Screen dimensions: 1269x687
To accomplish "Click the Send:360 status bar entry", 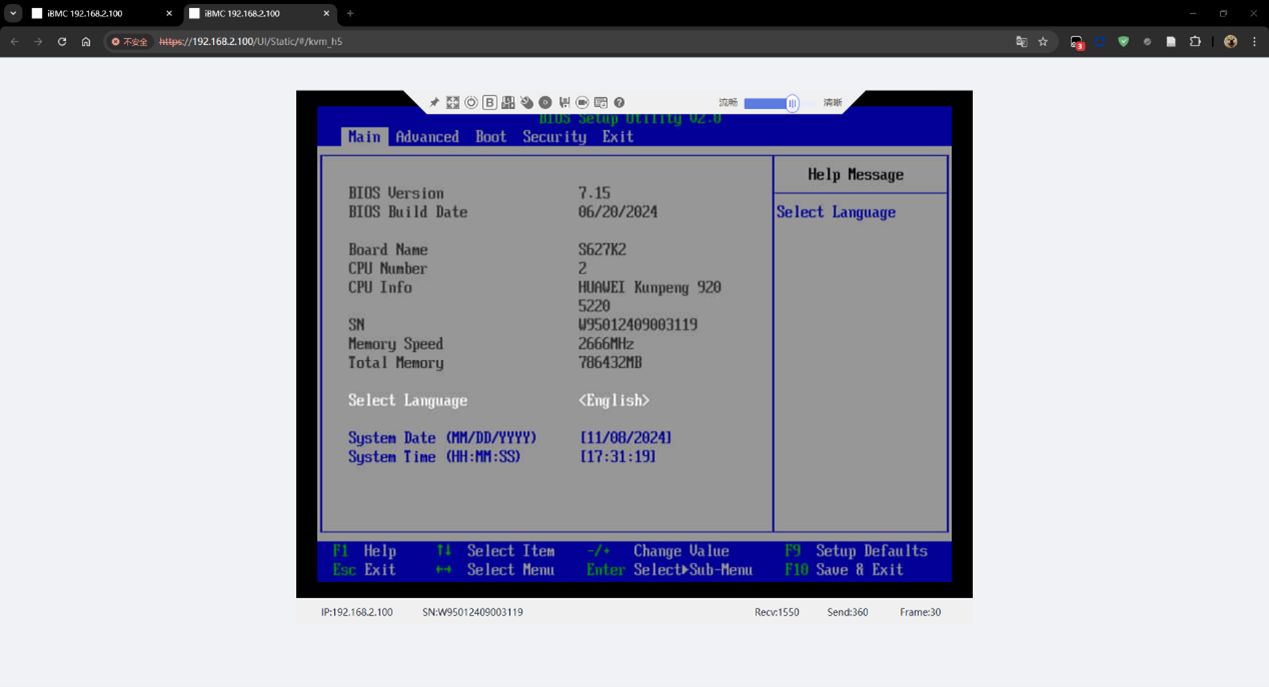I will tap(848, 612).
